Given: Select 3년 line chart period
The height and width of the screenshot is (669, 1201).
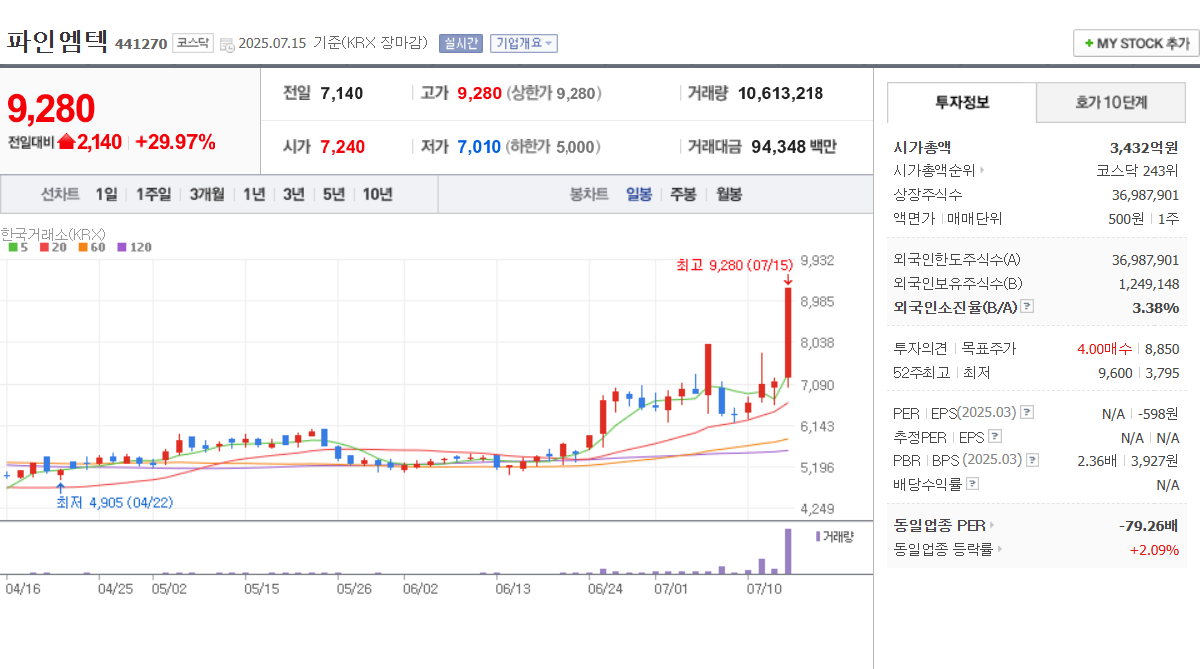Looking at the screenshot, I should (293, 194).
